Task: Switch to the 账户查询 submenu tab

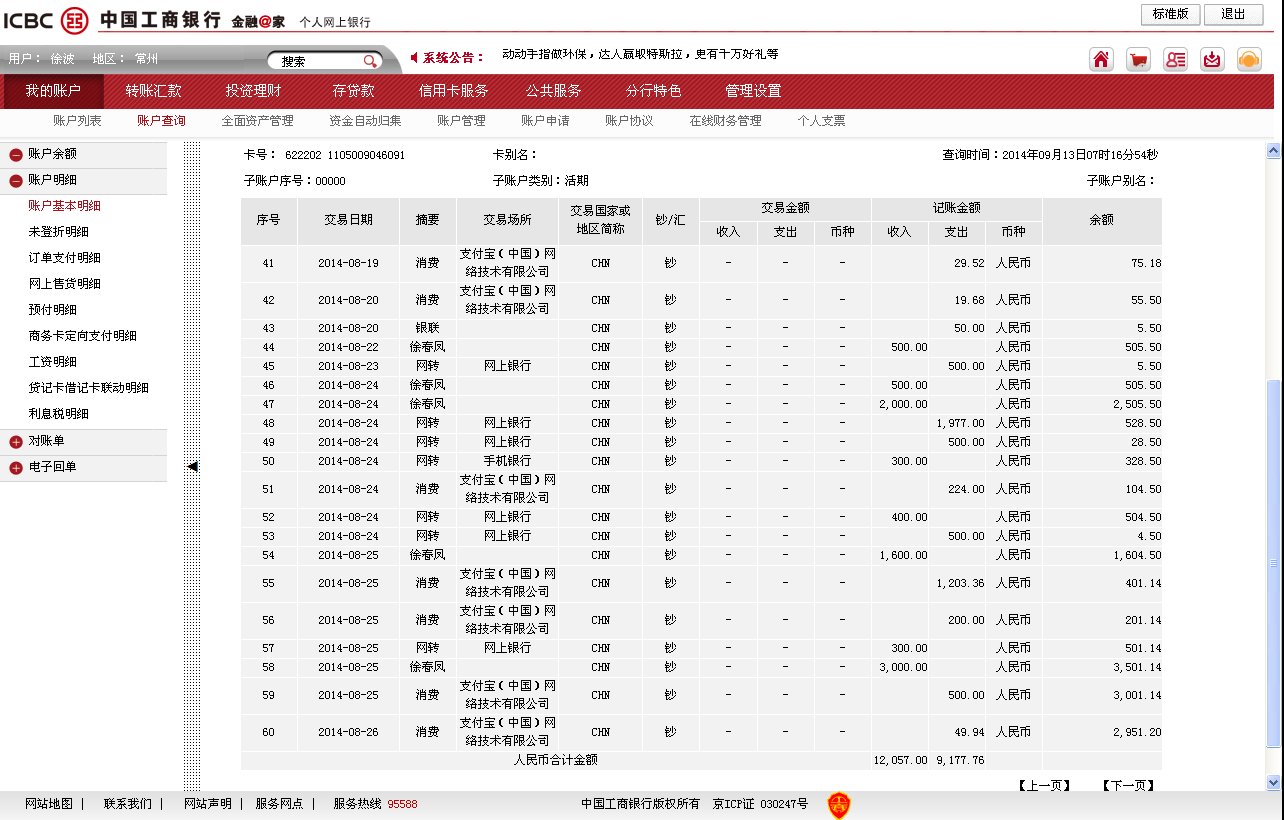Action: click(161, 121)
